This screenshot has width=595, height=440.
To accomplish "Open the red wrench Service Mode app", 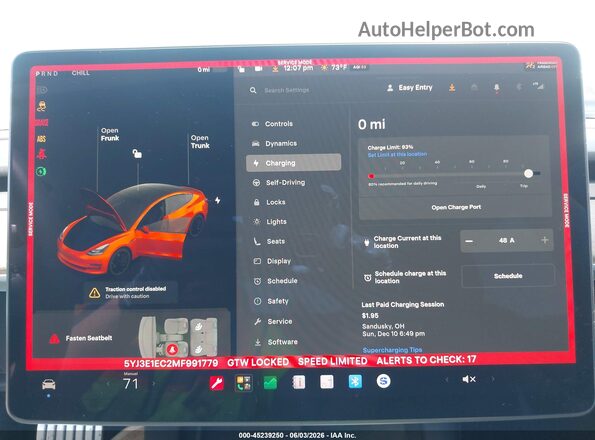I will click(217, 383).
